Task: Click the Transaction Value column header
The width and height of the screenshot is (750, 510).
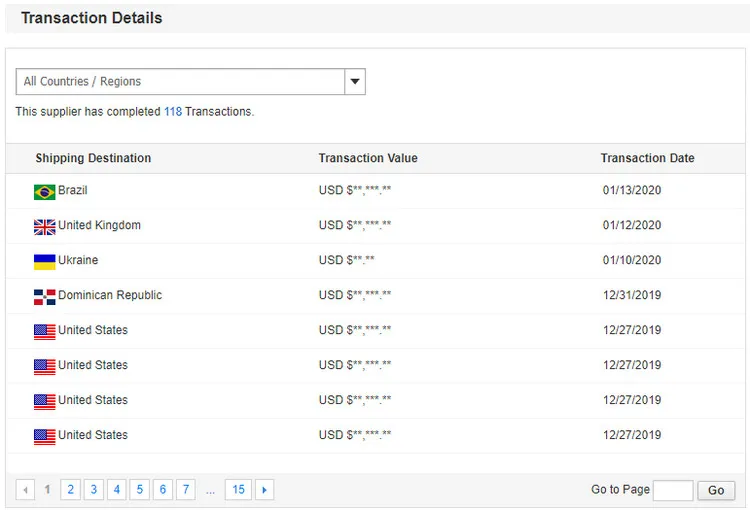Action: (368, 158)
